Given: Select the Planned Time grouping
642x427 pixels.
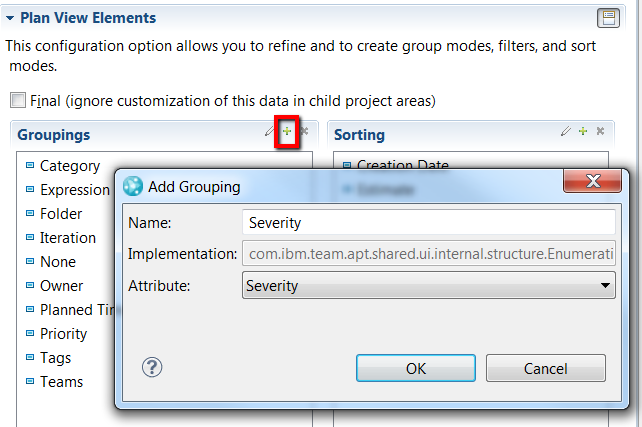Looking at the screenshot, I should click(70, 310).
